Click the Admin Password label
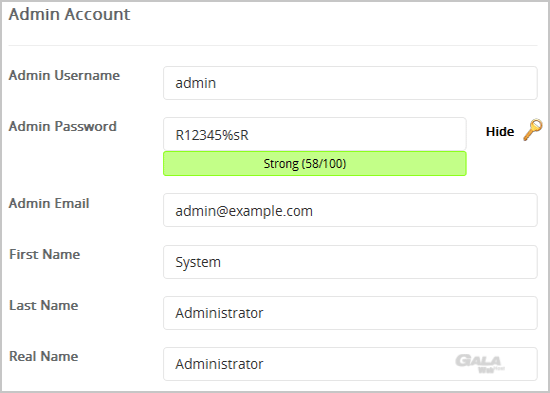Image resolution: width=550 pixels, height=393 pixels. [x=62, y=126]
